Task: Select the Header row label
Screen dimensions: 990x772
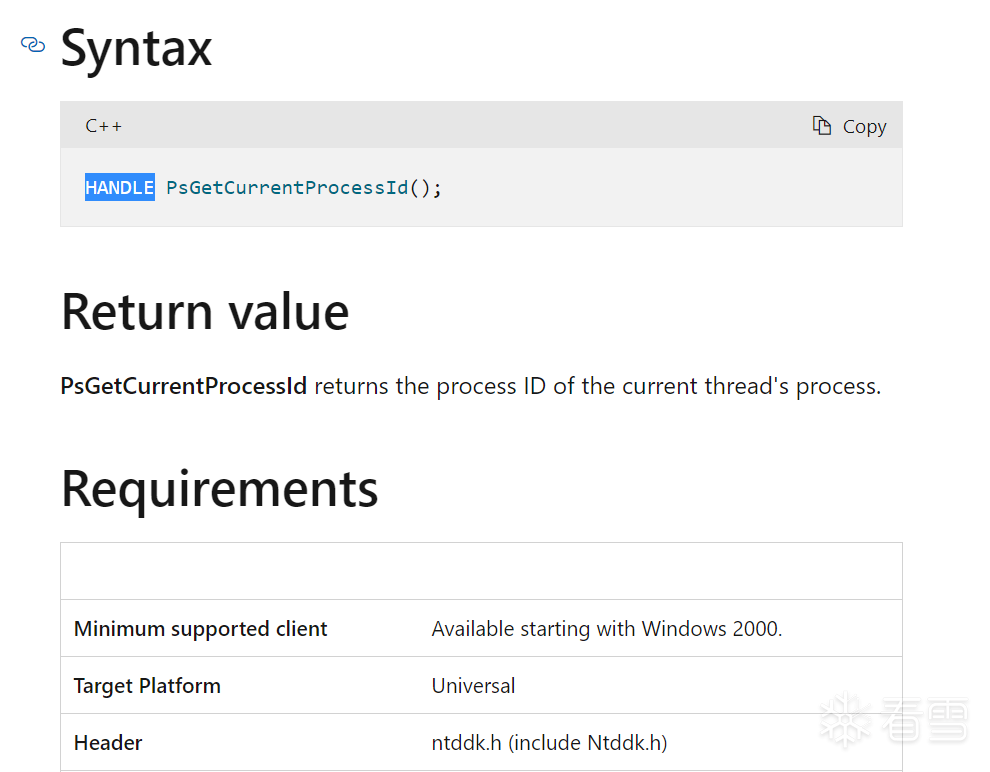Action: (x=108, y=743)
